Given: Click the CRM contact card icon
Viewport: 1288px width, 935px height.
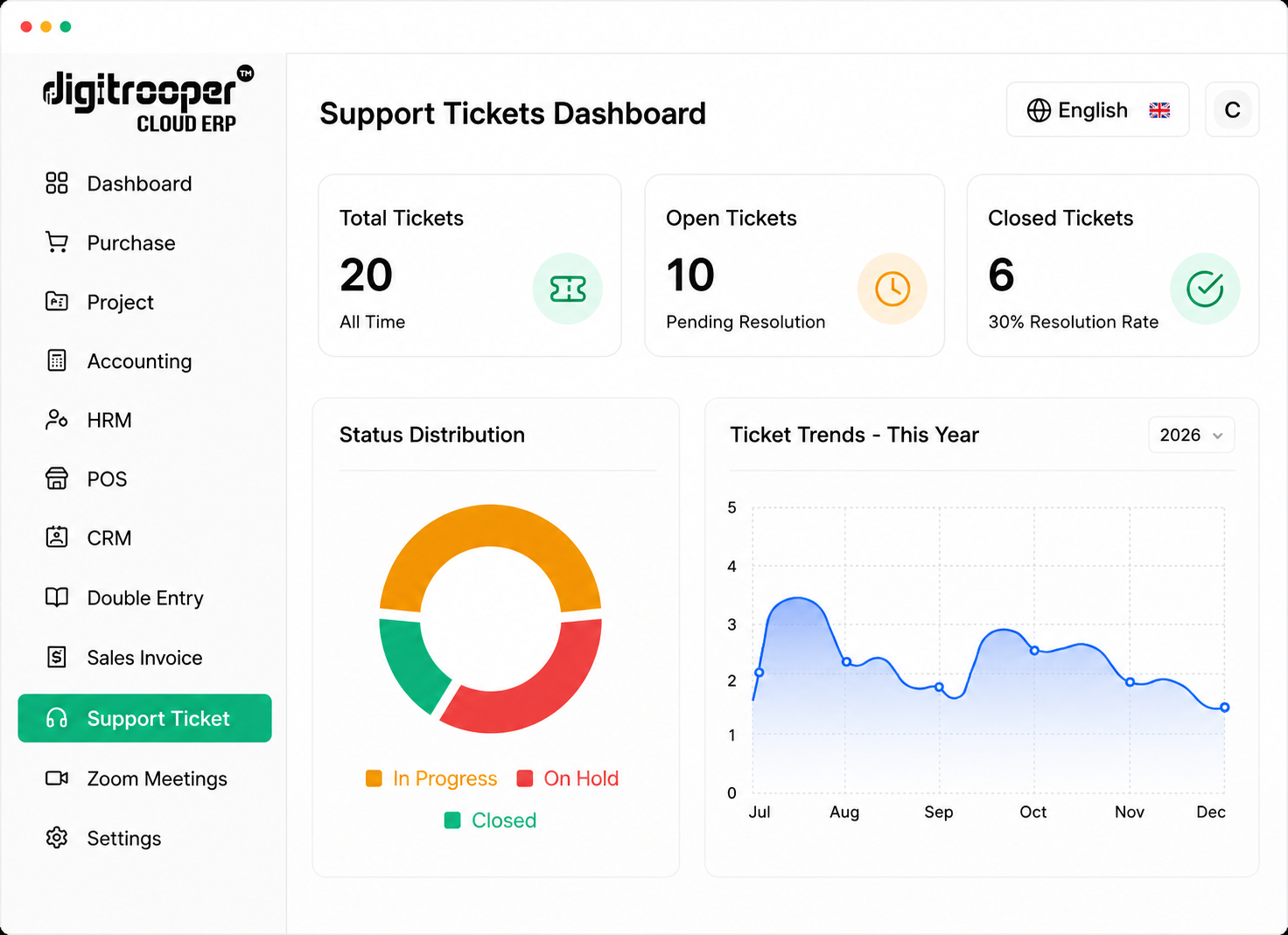Looking at the screenshot, I should click(x=57, y=537).
